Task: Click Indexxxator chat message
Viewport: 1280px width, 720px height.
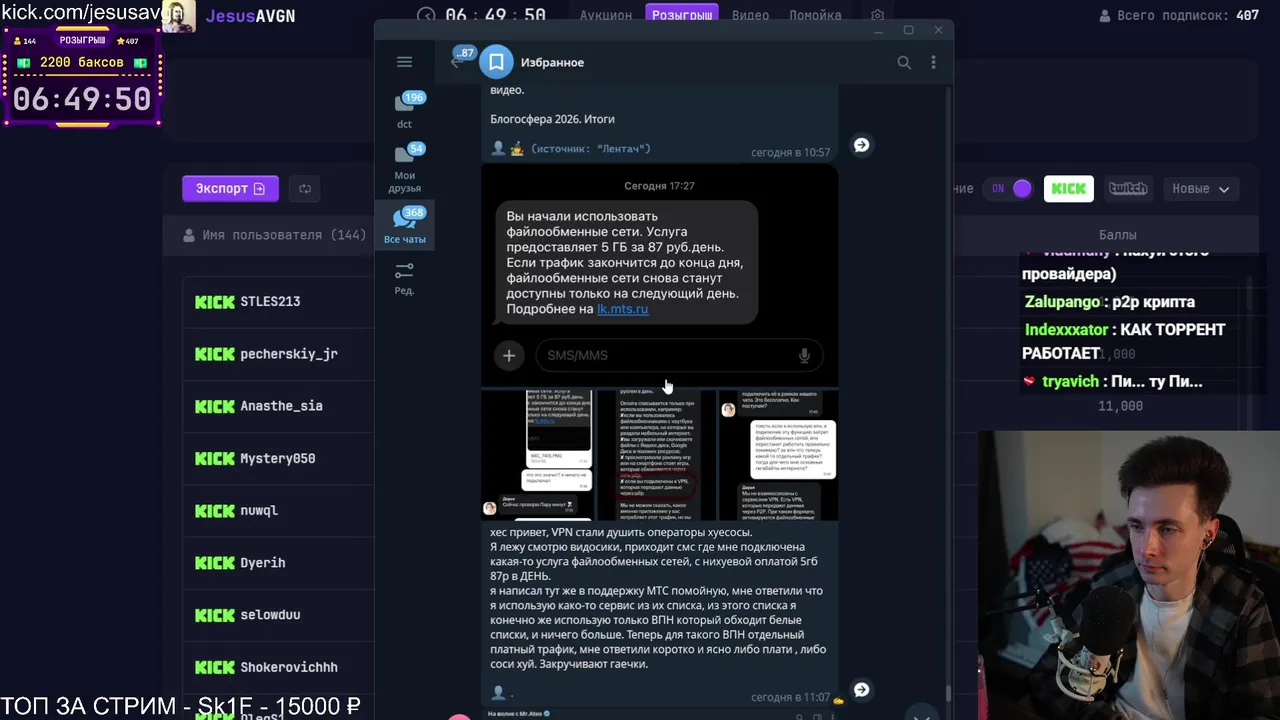Action: pyautogui.click(x=1123, y=341)
